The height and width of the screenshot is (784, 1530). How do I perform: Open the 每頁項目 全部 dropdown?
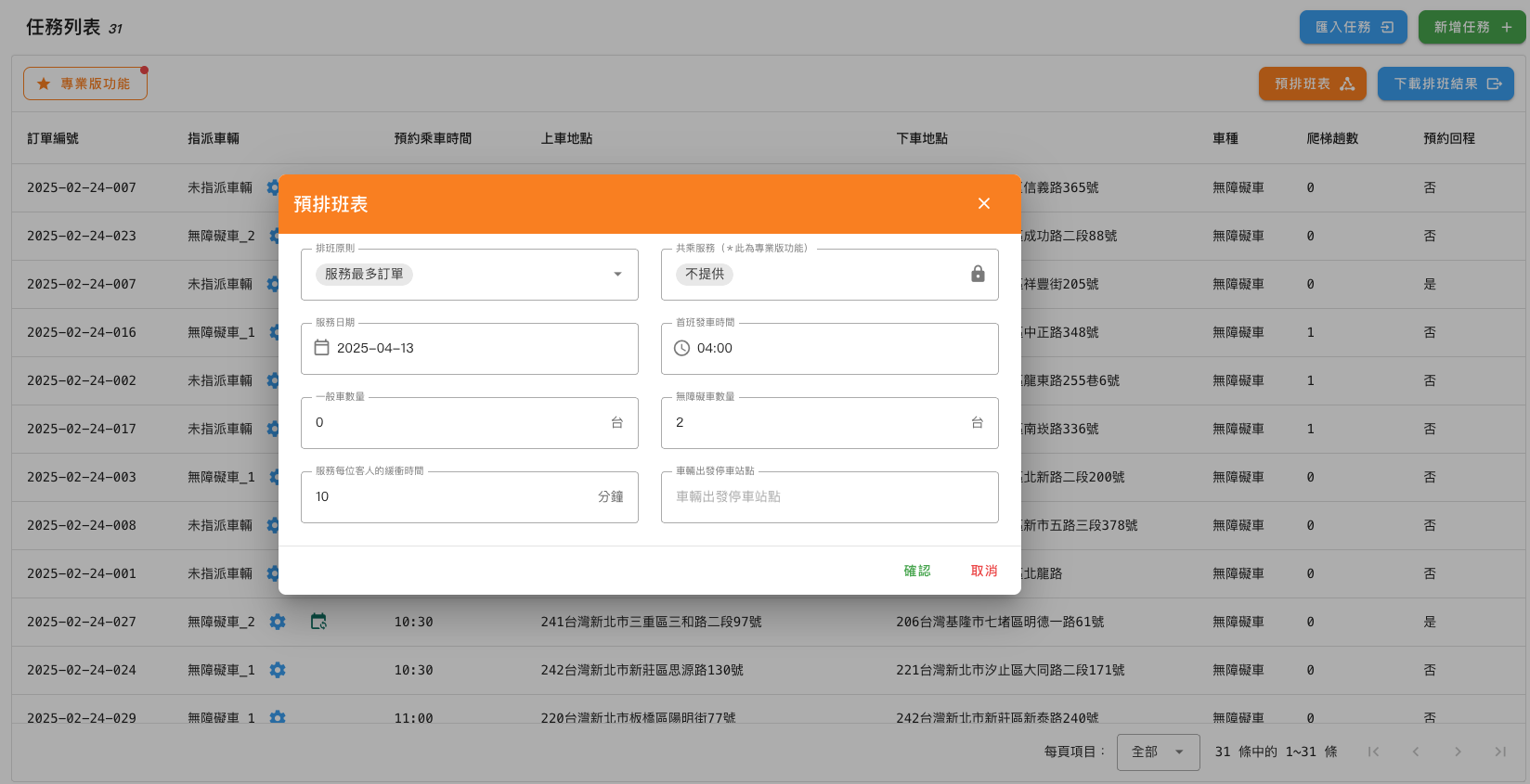pyautogui.click(x=1158, y=752)
